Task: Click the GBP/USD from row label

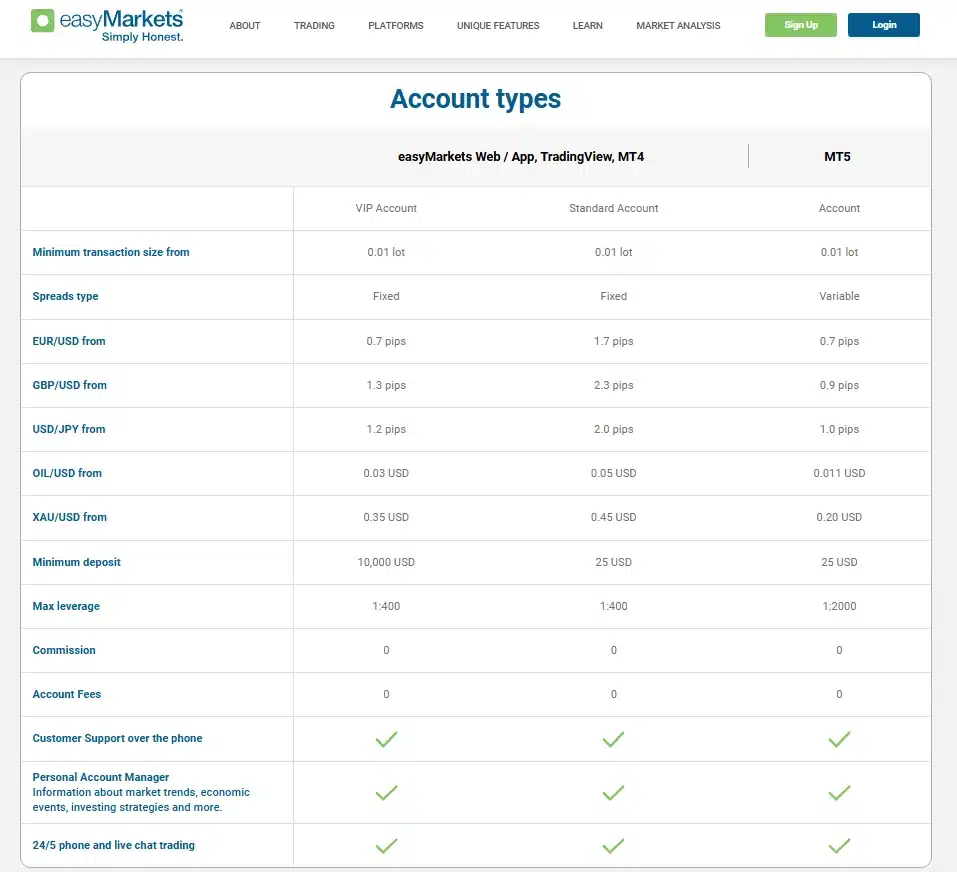Action: click(70, 385)
